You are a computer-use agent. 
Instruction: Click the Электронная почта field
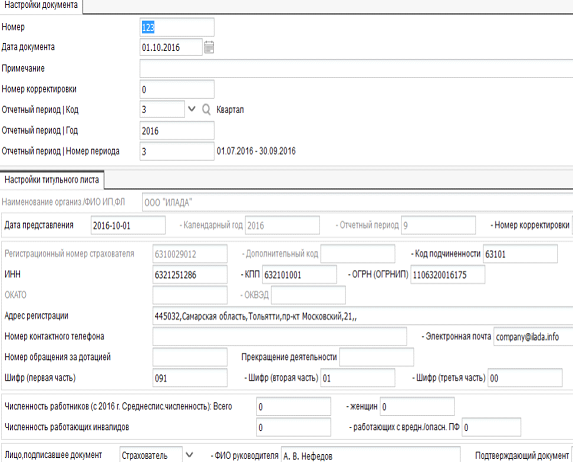pos(533,337)
